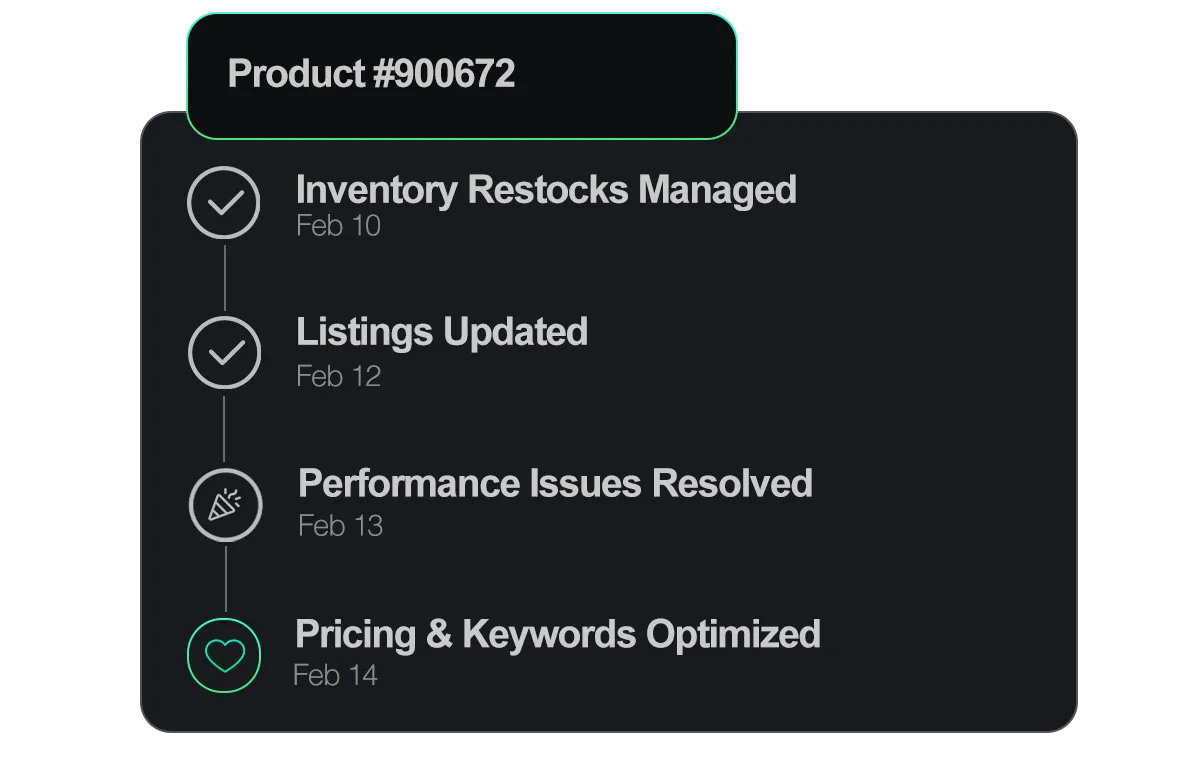The height and width of the screenshot is (760, 1182).
Task: Open the Product #900672 header card
Action: (461, 76)
